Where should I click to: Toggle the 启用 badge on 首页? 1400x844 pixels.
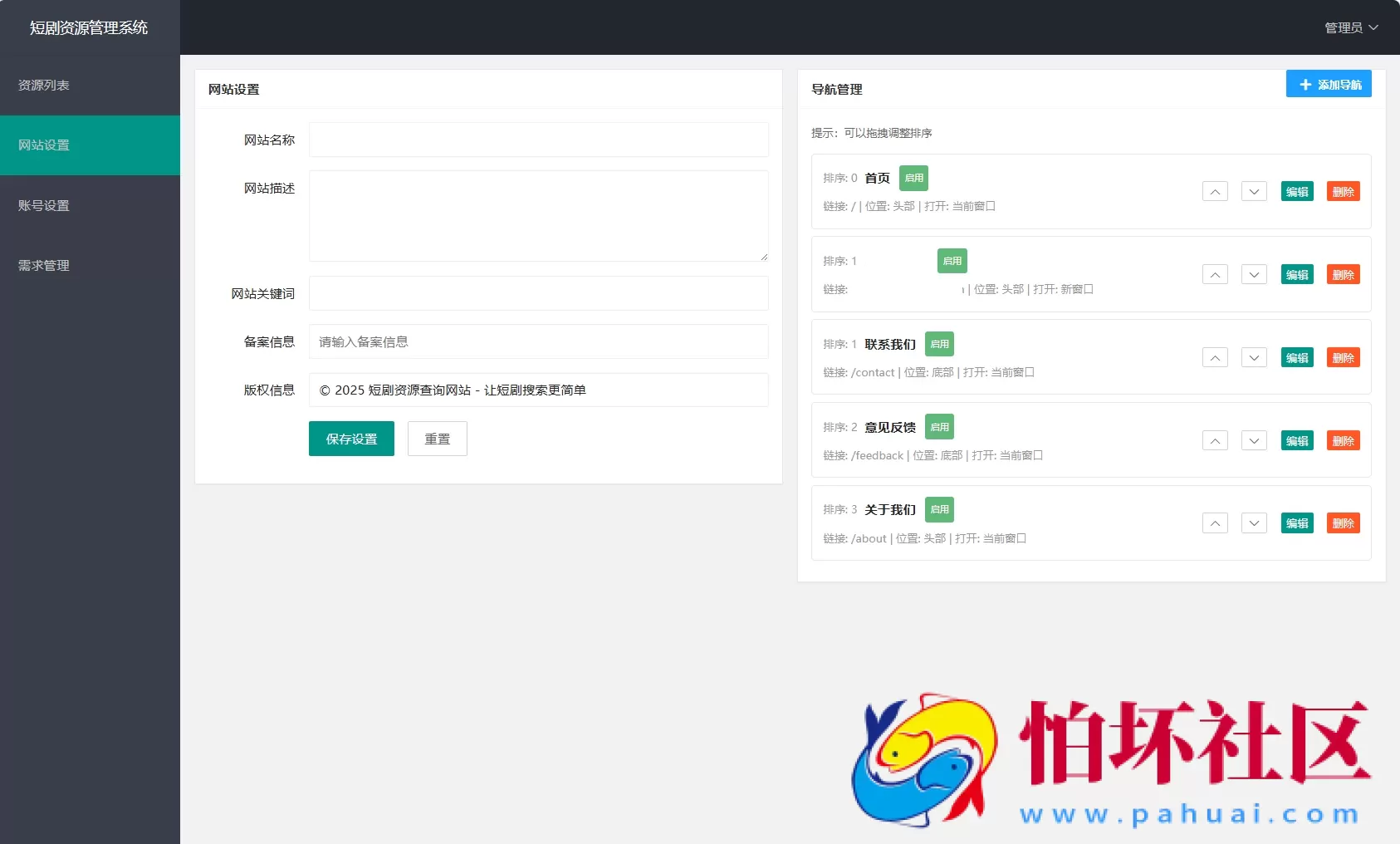pos(913,178)
